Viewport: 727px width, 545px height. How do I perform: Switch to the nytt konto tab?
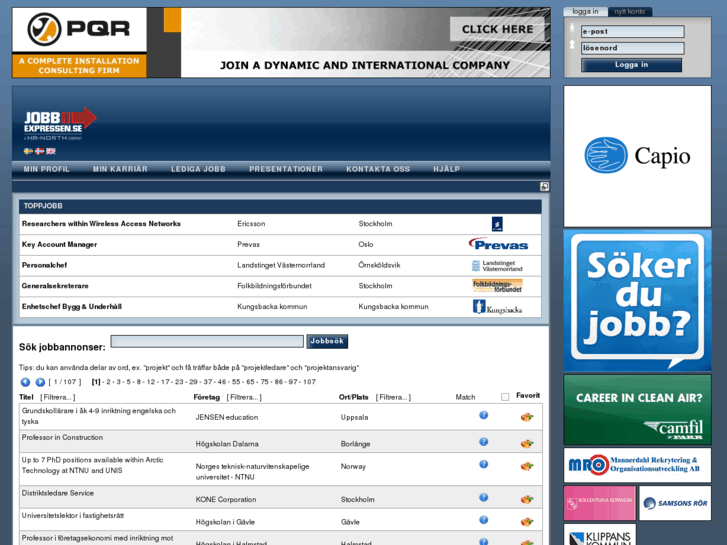[630, 12]
